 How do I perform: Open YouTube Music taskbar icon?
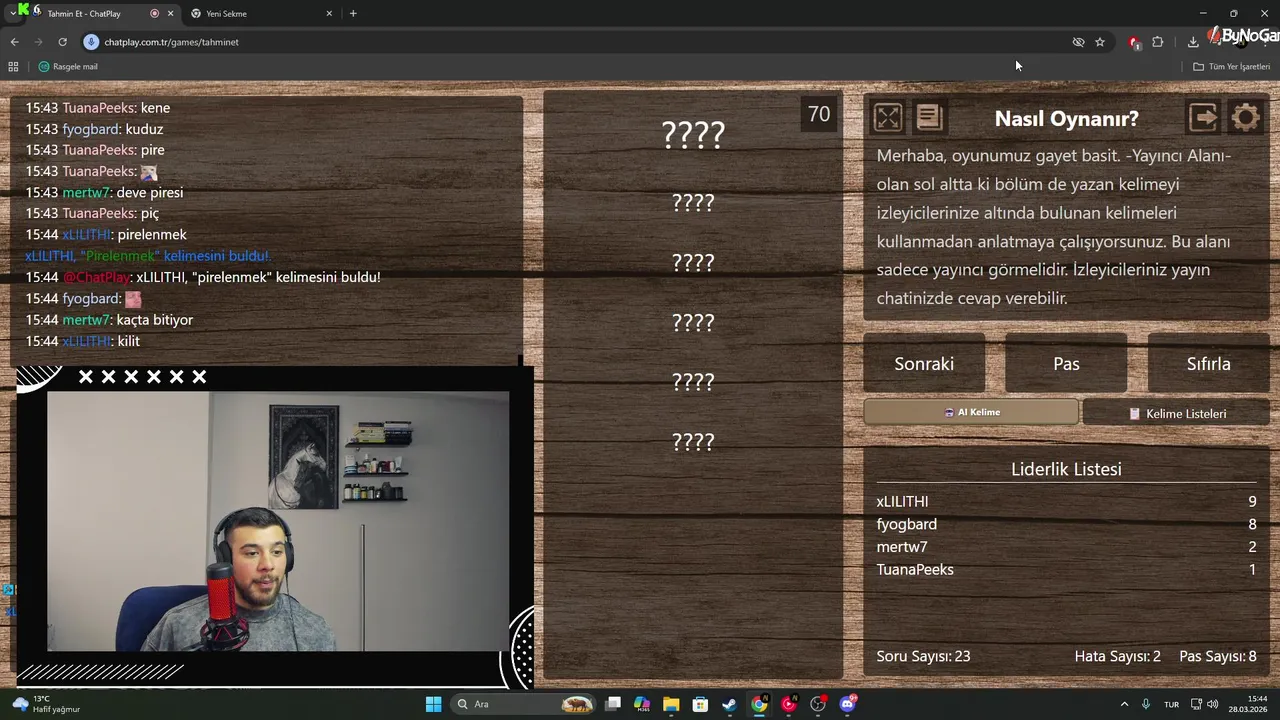789,704
